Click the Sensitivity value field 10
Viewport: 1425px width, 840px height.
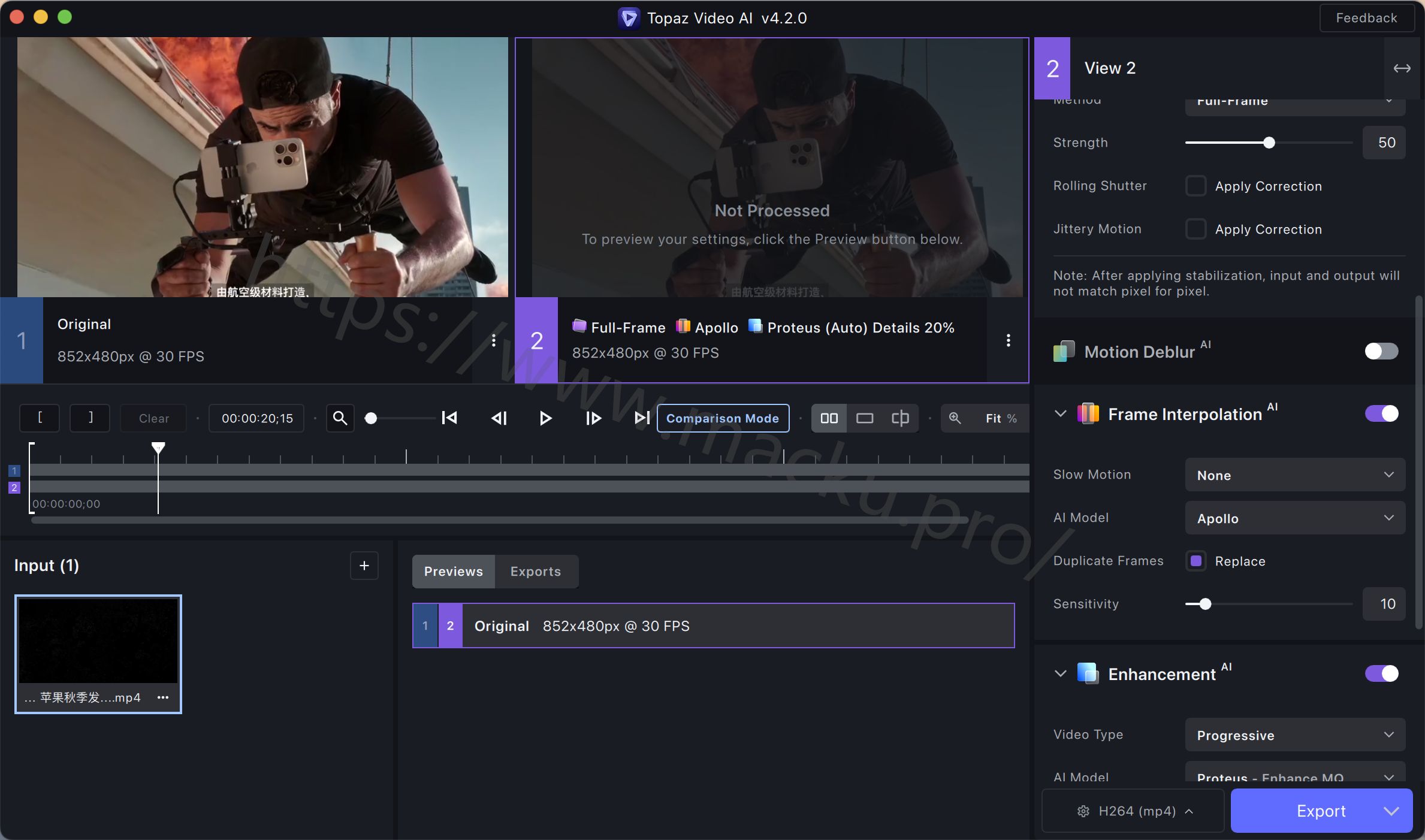(1384, 604)
